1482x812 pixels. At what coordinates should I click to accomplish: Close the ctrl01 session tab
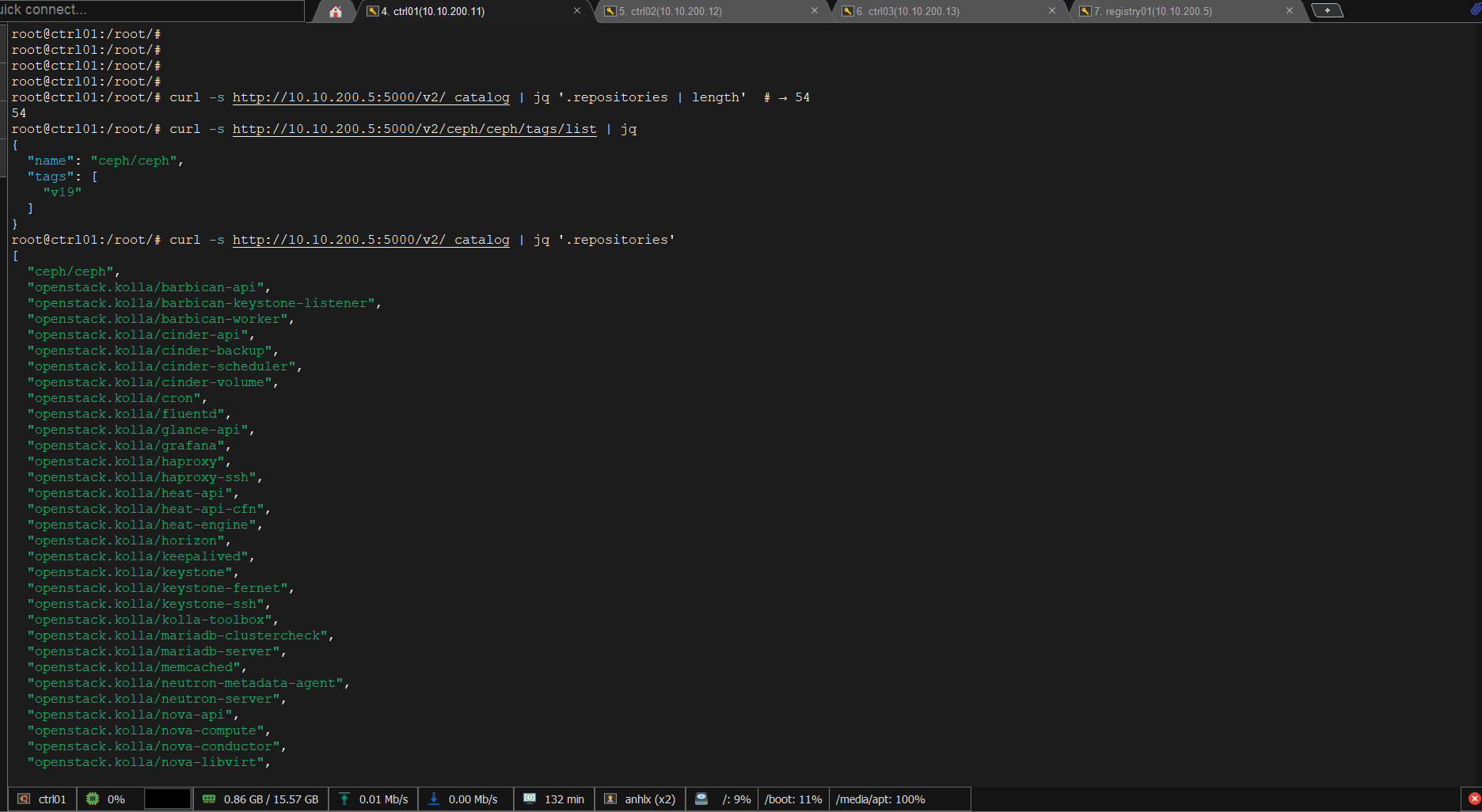tap(577, 11)
